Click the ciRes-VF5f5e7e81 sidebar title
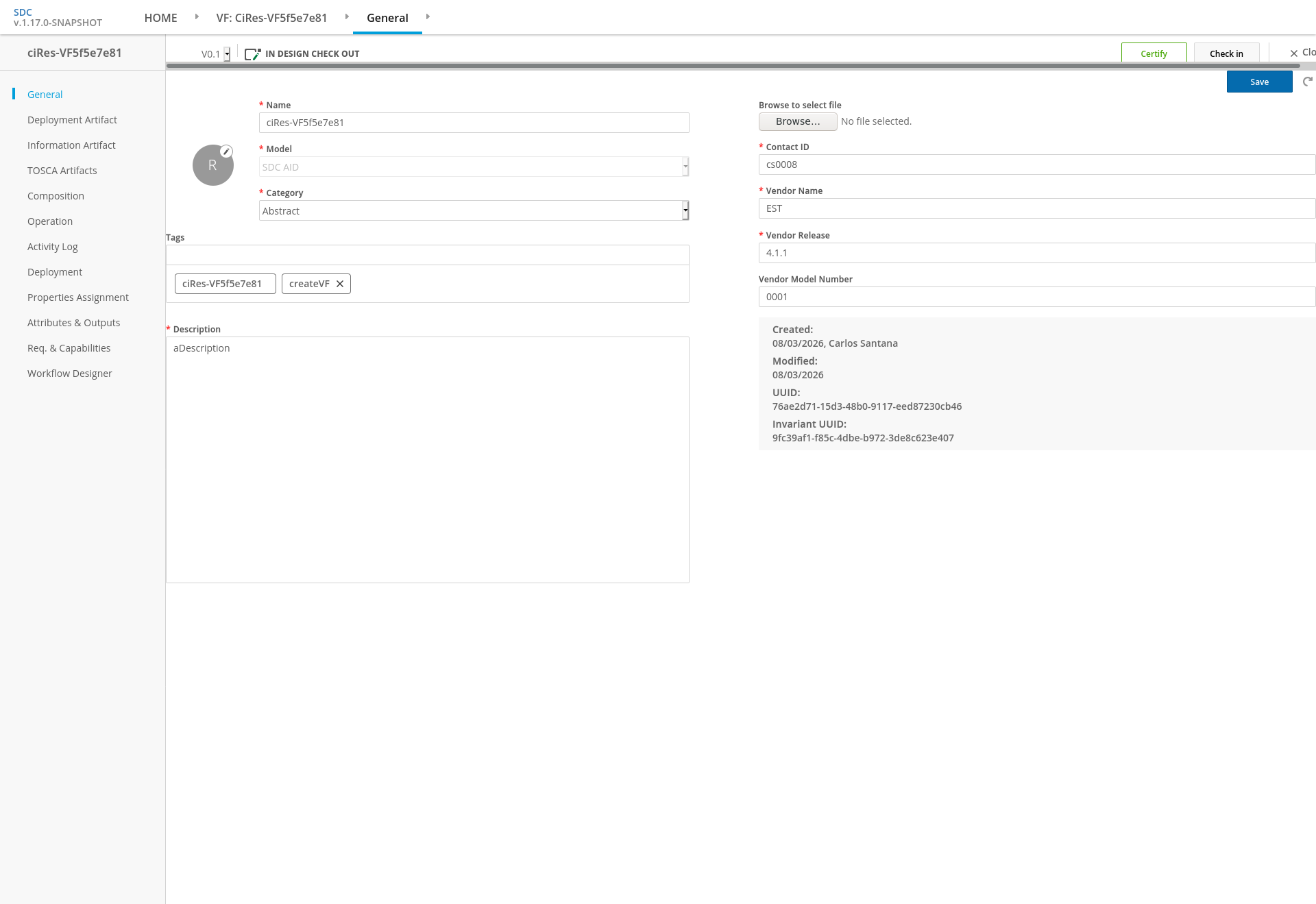Image resolution: width=1316 pixels, height=904 pixels. [75, 53]
